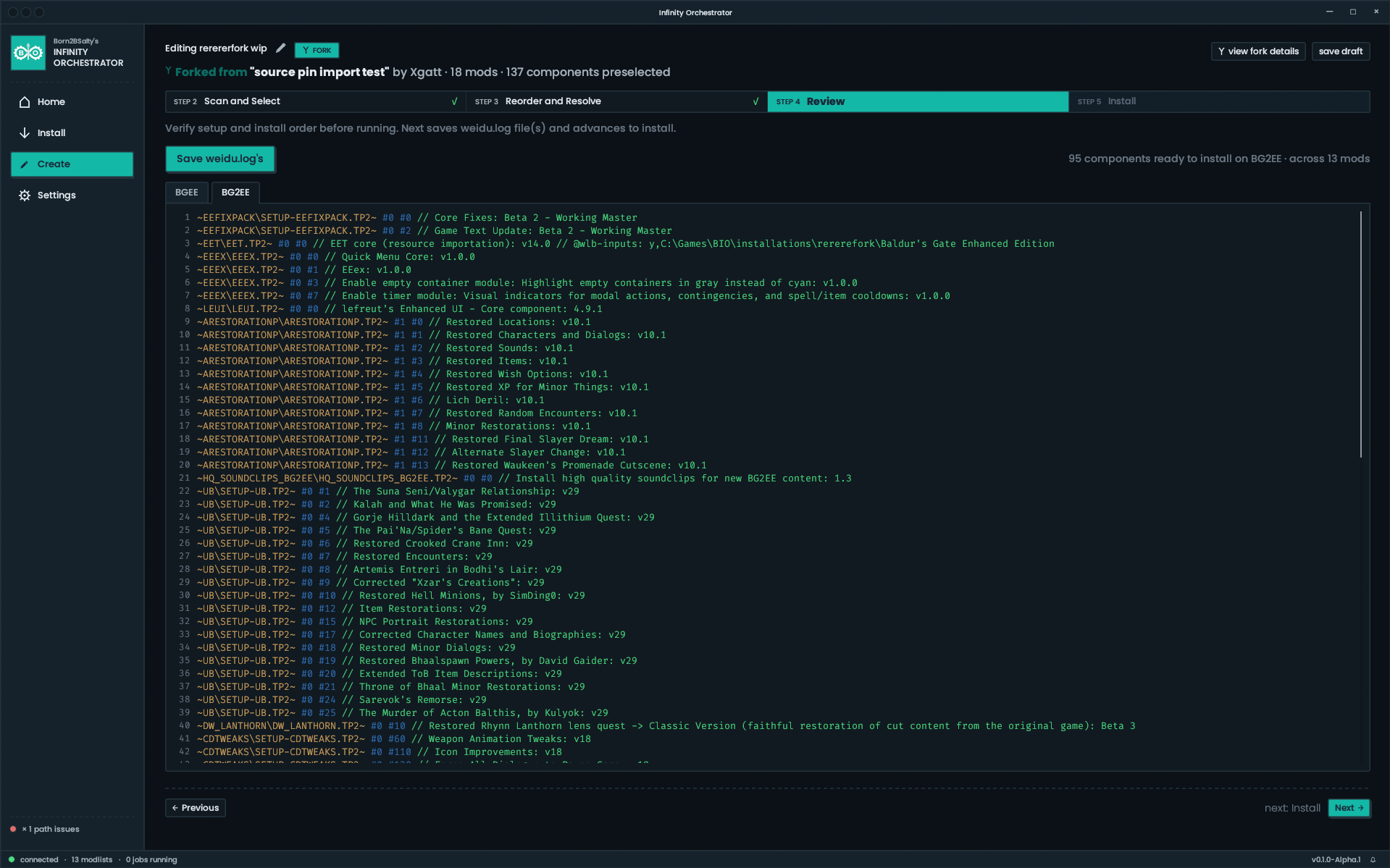The width and height of the screenshot is (1390, 868).
Task: Jump to Step 5 Install
Action: click(x=1219, y=101)
